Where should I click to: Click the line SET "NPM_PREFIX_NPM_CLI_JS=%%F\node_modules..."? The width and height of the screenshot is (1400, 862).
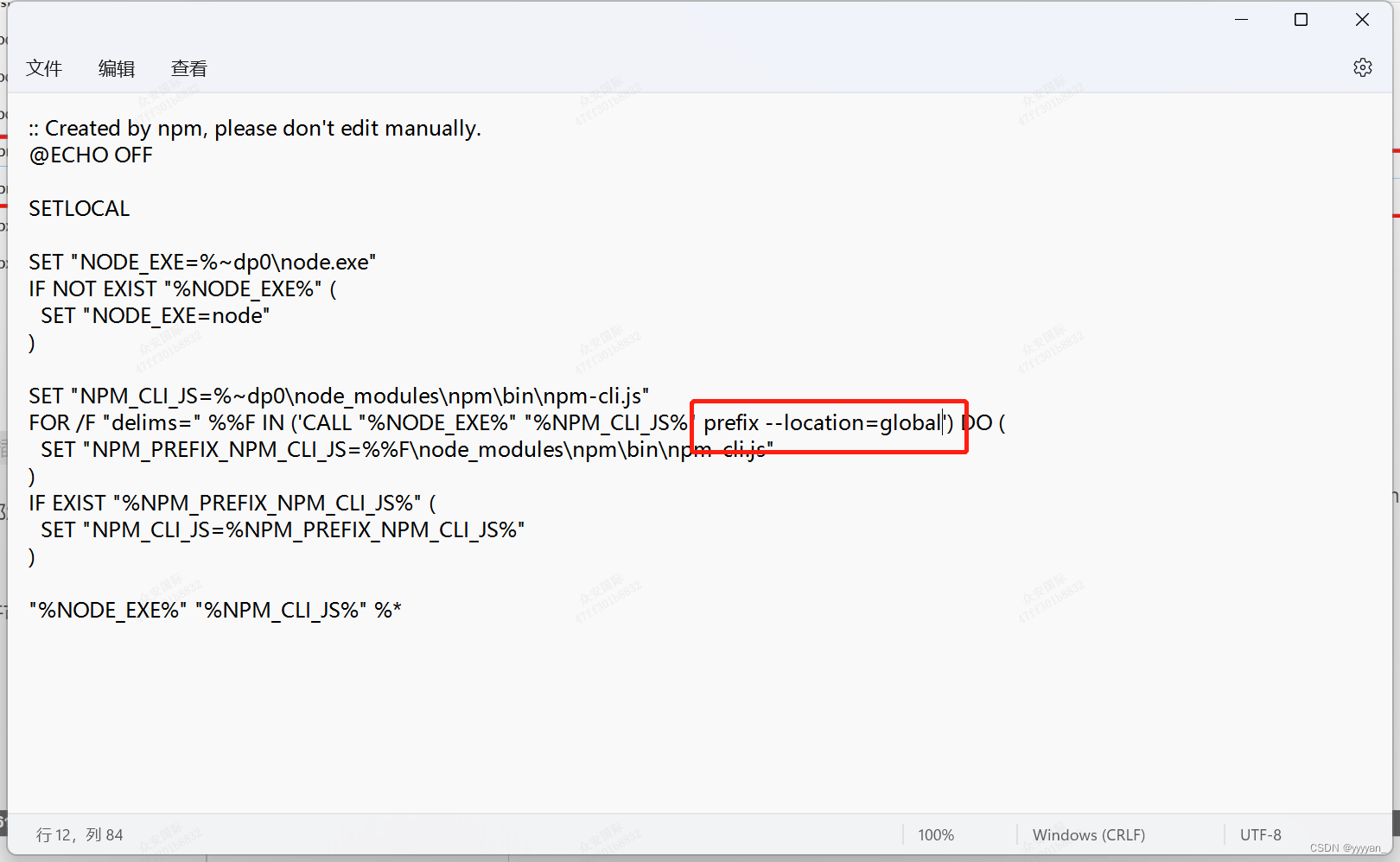pyautogui.click(x=407, y=450)
